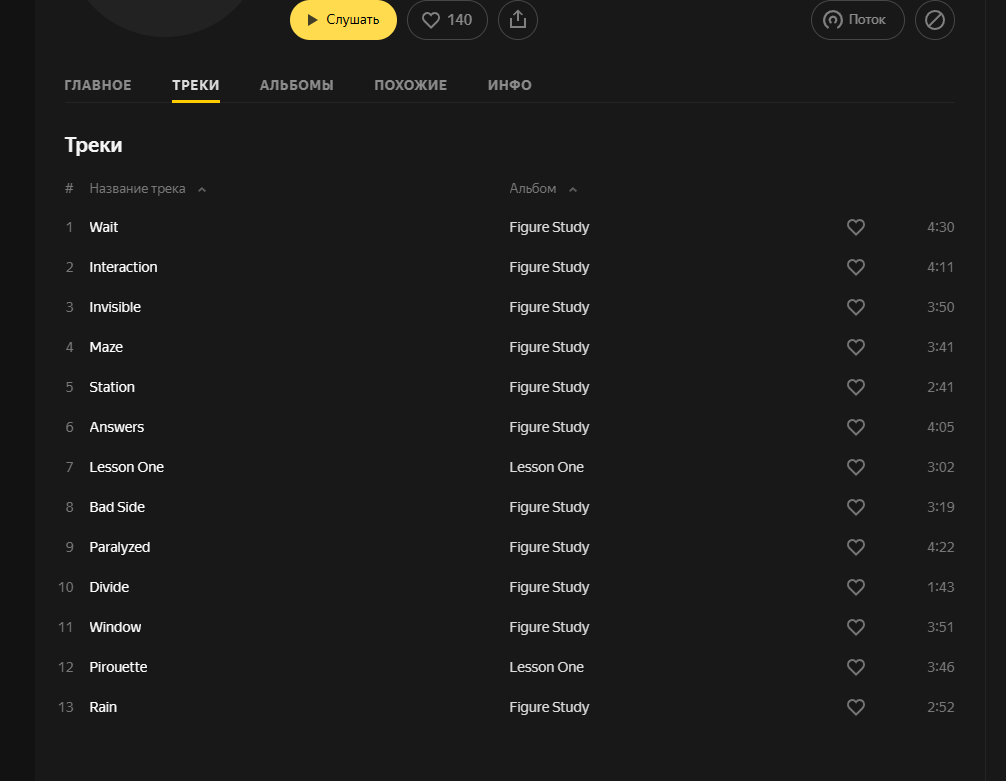Open Figure Study album link in Maze row
Viewport: 1006px width, 781px height.
point(549,347)
